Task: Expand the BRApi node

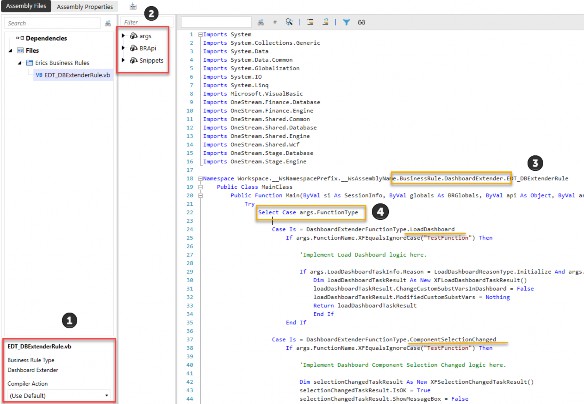Action: [123, 48]
